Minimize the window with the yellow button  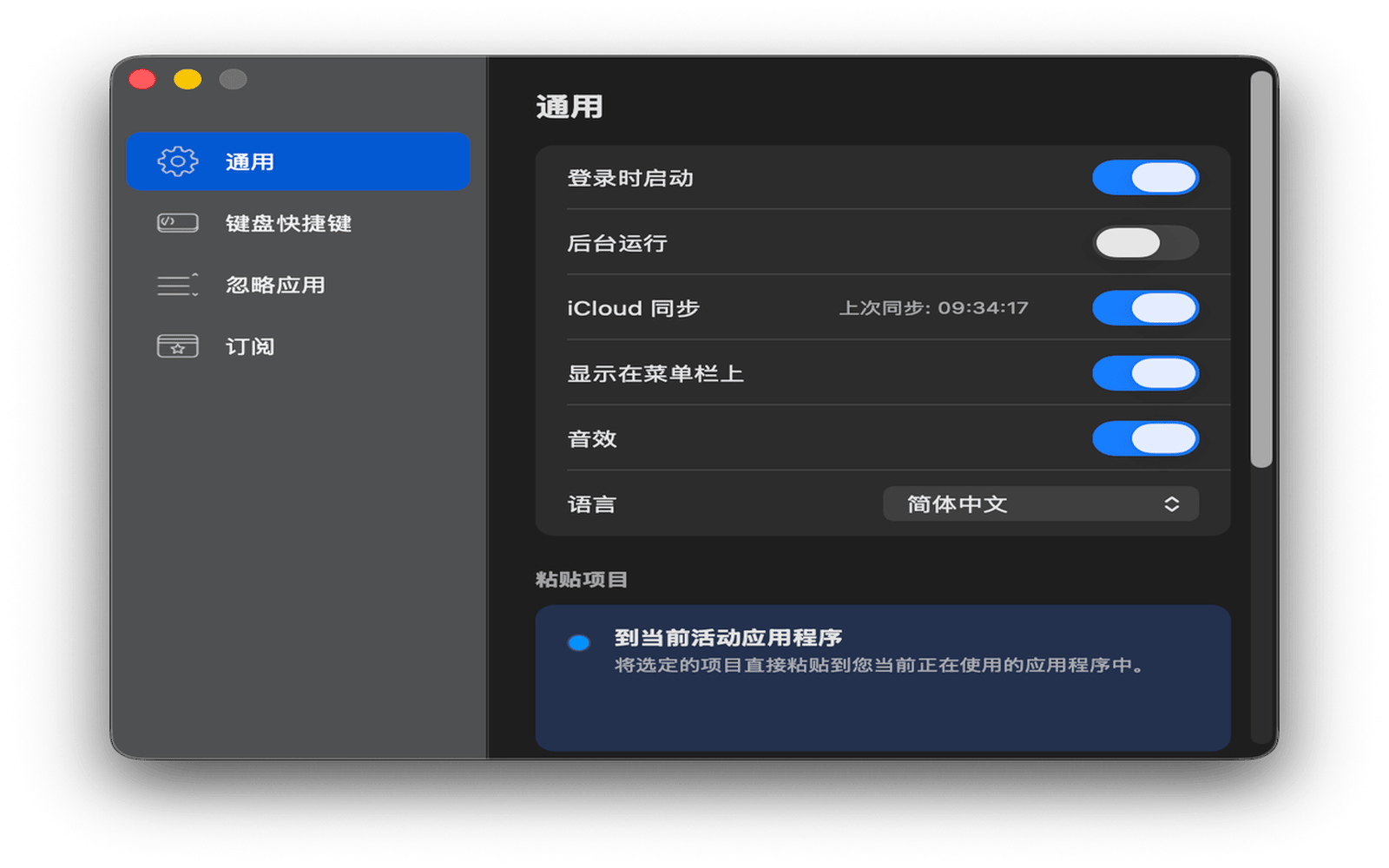click(188, 79)
